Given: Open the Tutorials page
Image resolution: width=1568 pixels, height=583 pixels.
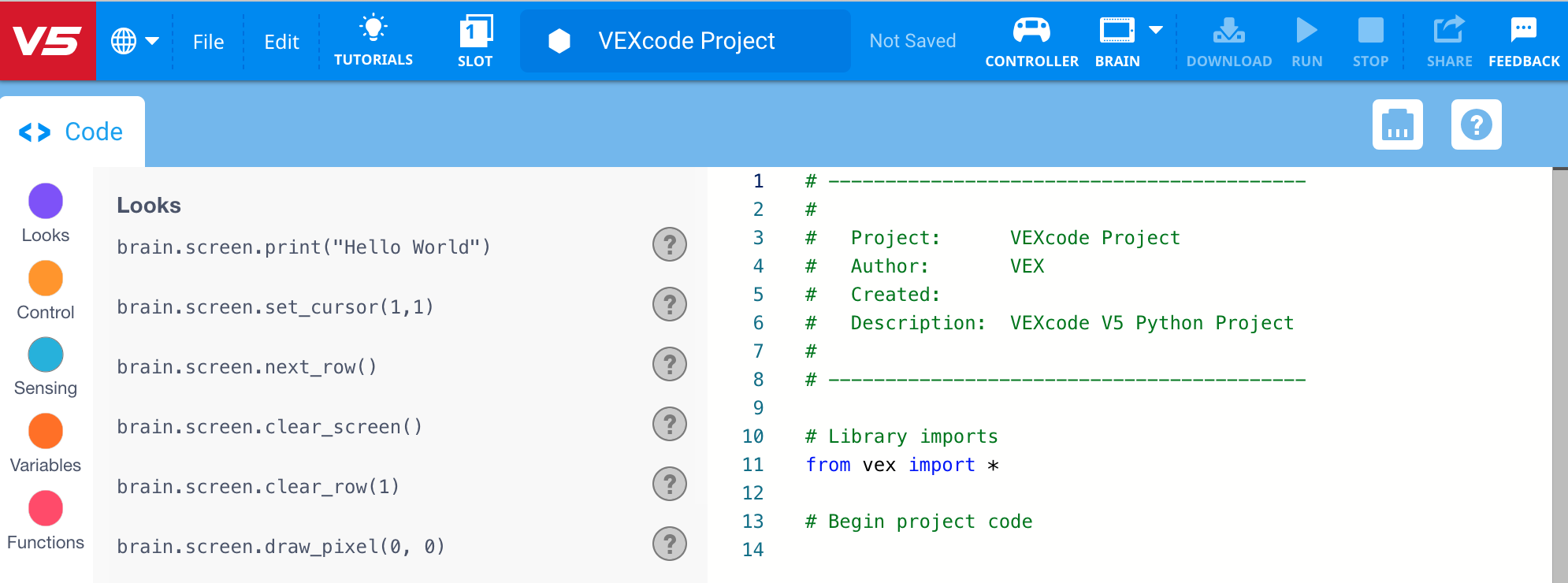Looking at the screenshot, I should pos(373,41).
